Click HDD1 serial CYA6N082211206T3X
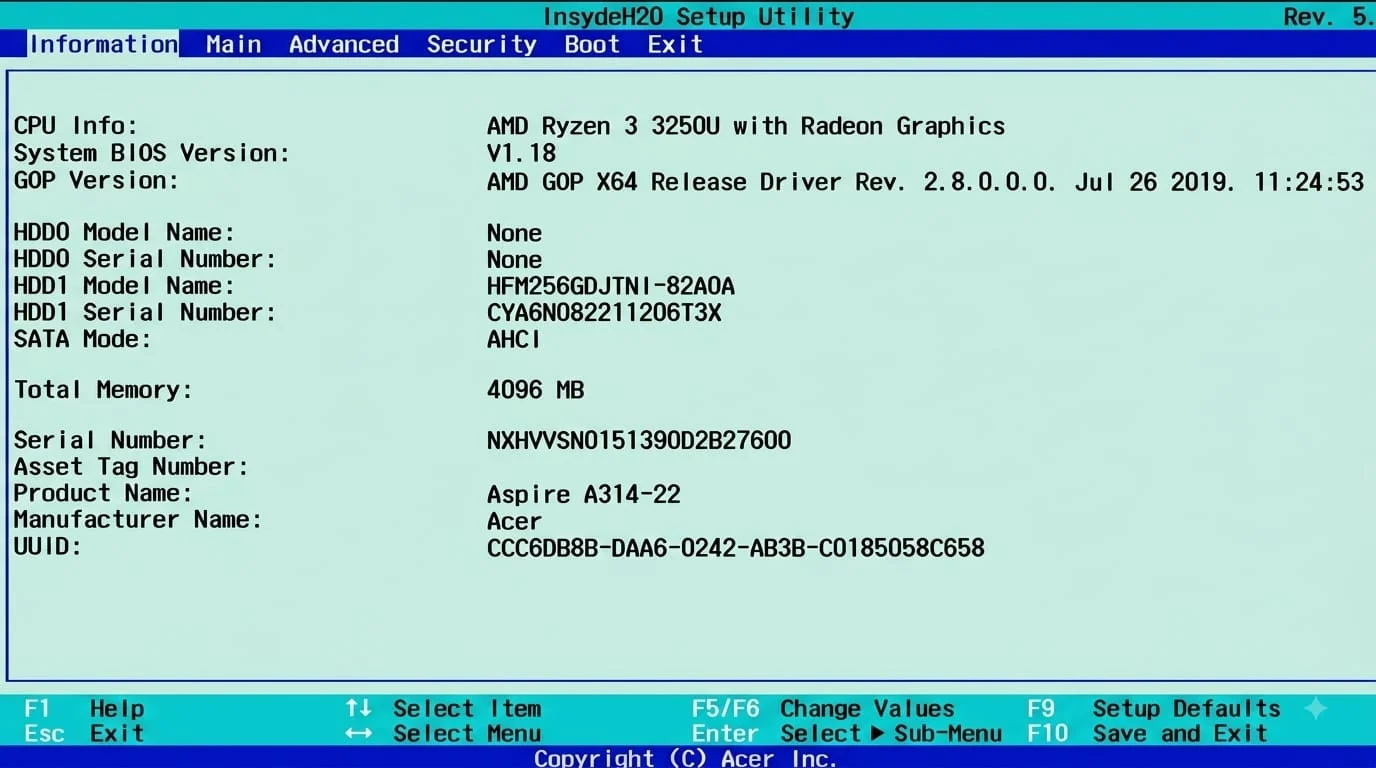1376x768 pixels. pos(604,313)
